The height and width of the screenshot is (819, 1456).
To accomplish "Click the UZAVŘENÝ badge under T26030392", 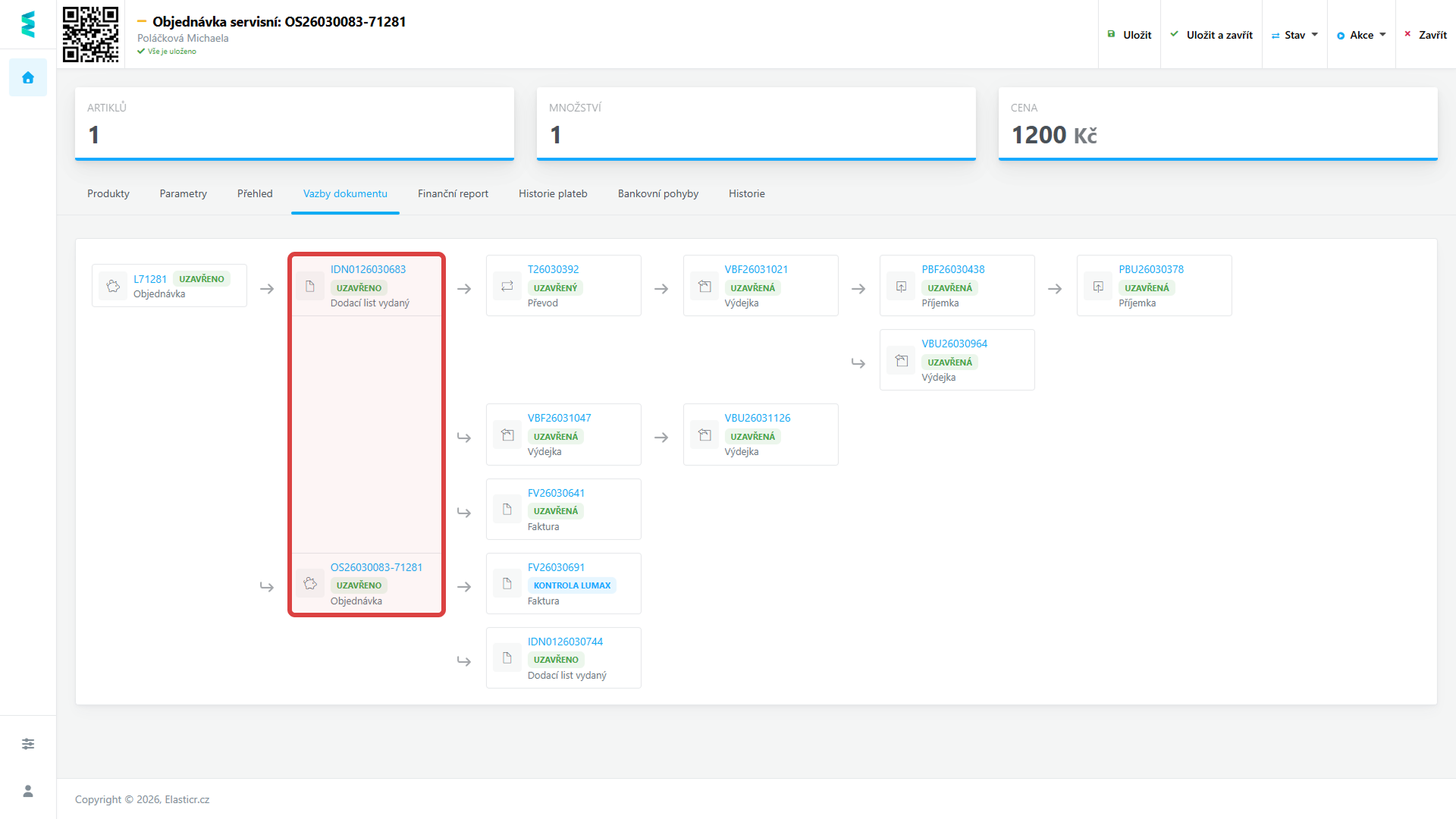I will tap(555, 288).
